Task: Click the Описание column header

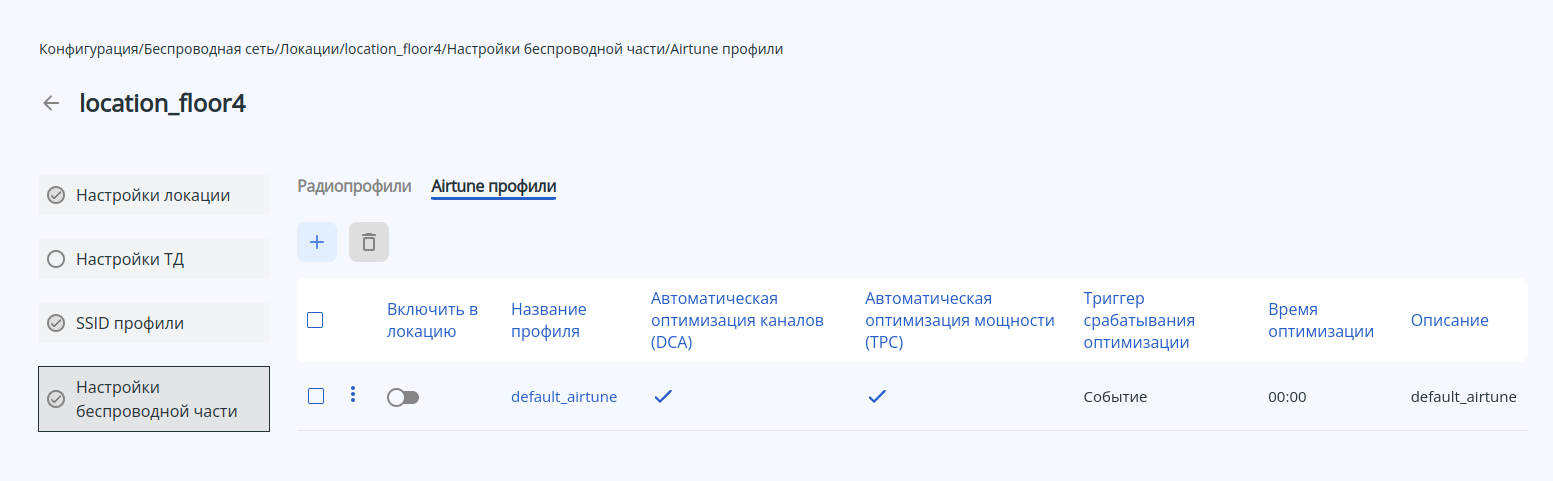Action: click(x=1449, y=320)
